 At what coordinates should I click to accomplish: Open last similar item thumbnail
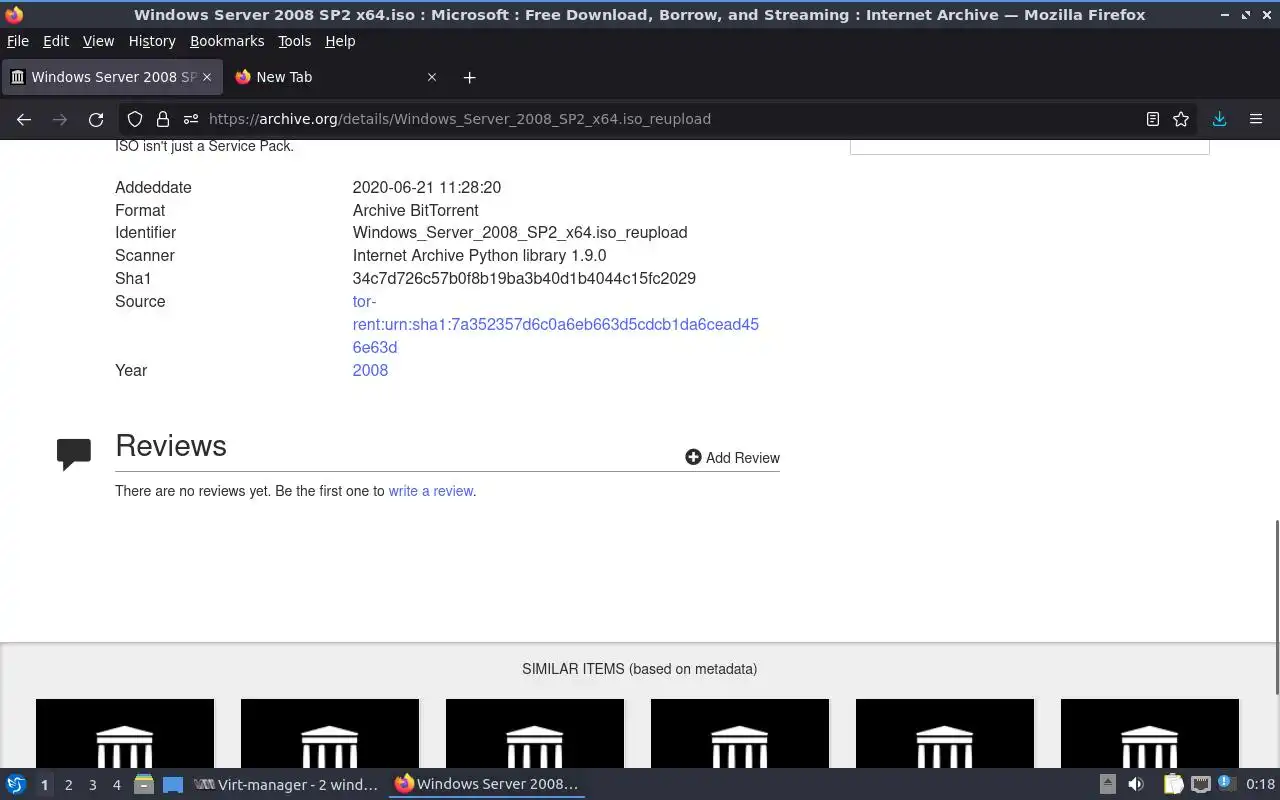1150,733
